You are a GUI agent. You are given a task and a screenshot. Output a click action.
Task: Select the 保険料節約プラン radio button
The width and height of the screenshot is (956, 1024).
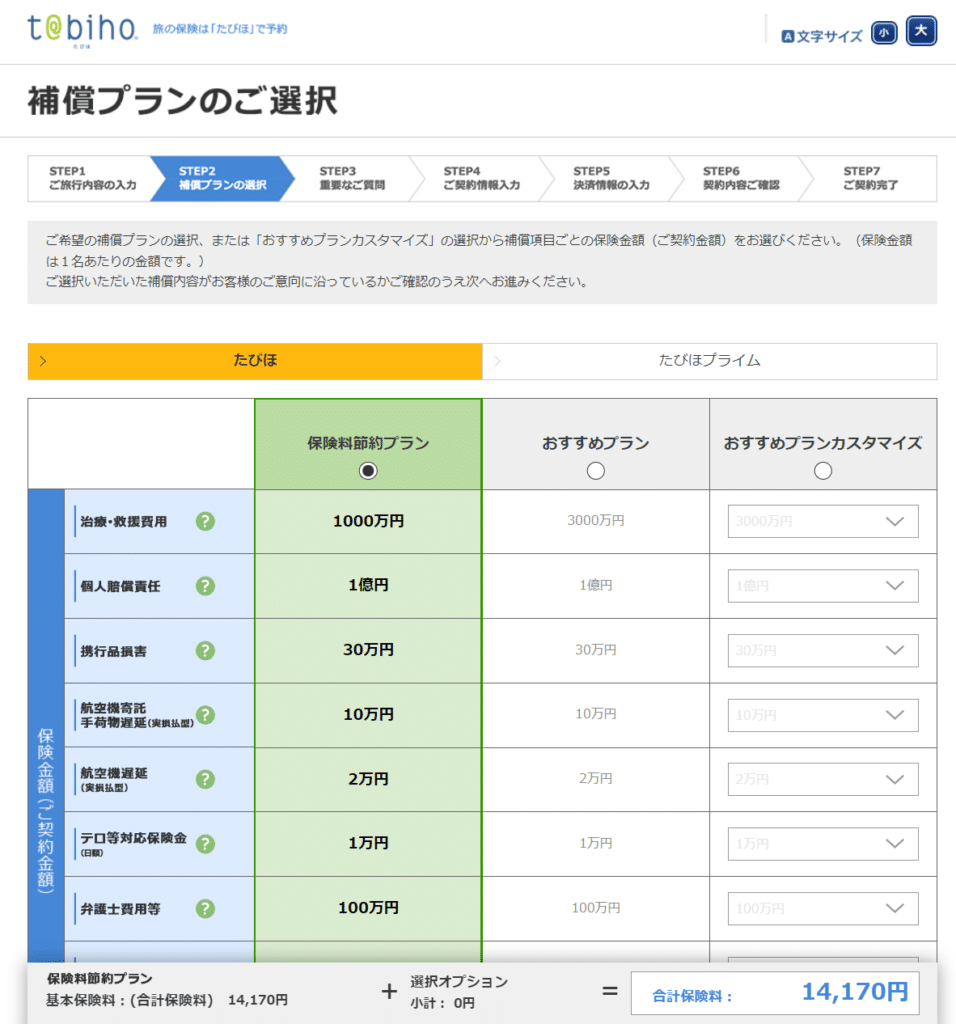[x=368, y=471]
